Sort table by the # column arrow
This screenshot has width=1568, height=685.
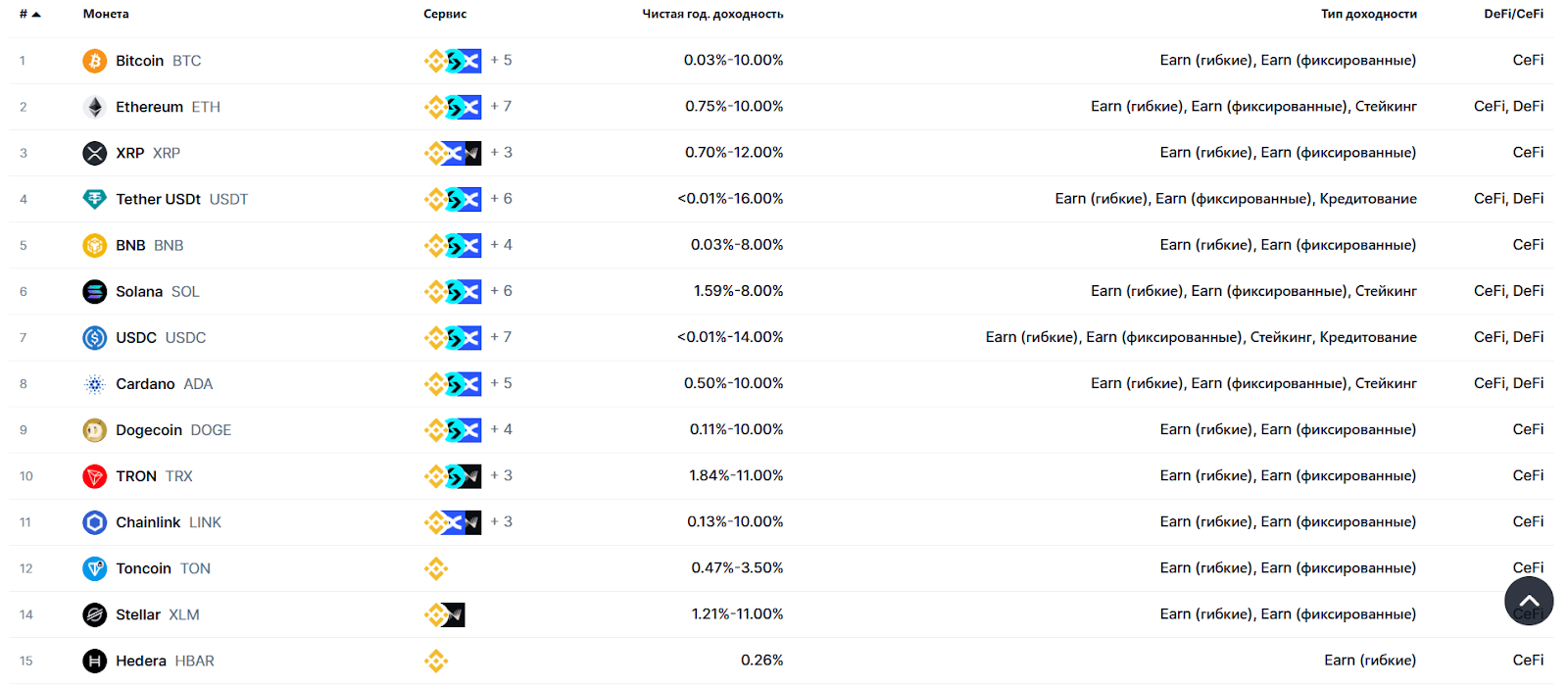[36, 14]
